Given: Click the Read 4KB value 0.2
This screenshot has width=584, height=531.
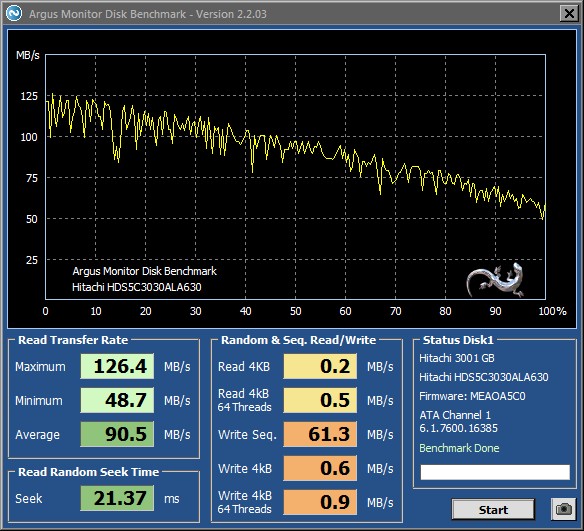Looking at the screenshot, I should (x=320, y=366).
